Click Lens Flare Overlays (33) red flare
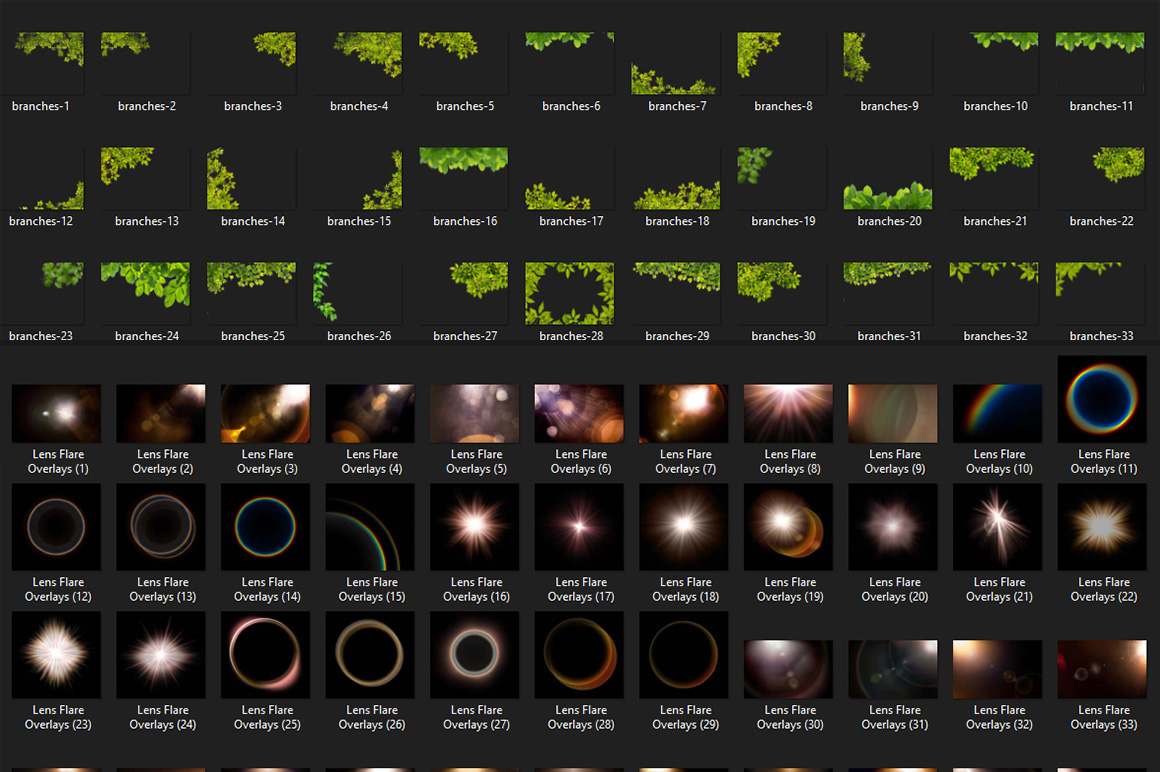1160x772 pixels. click(1102, 669)
